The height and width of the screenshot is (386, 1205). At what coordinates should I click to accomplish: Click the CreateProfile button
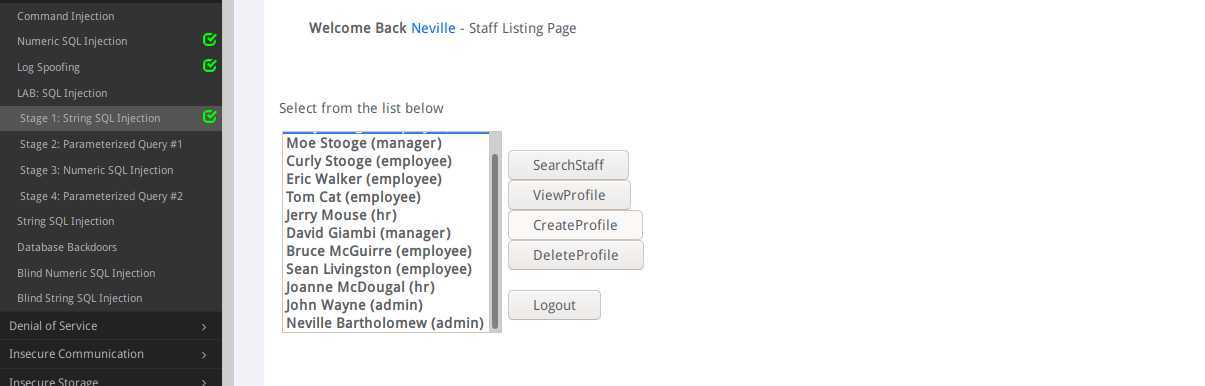pos(575,225)
